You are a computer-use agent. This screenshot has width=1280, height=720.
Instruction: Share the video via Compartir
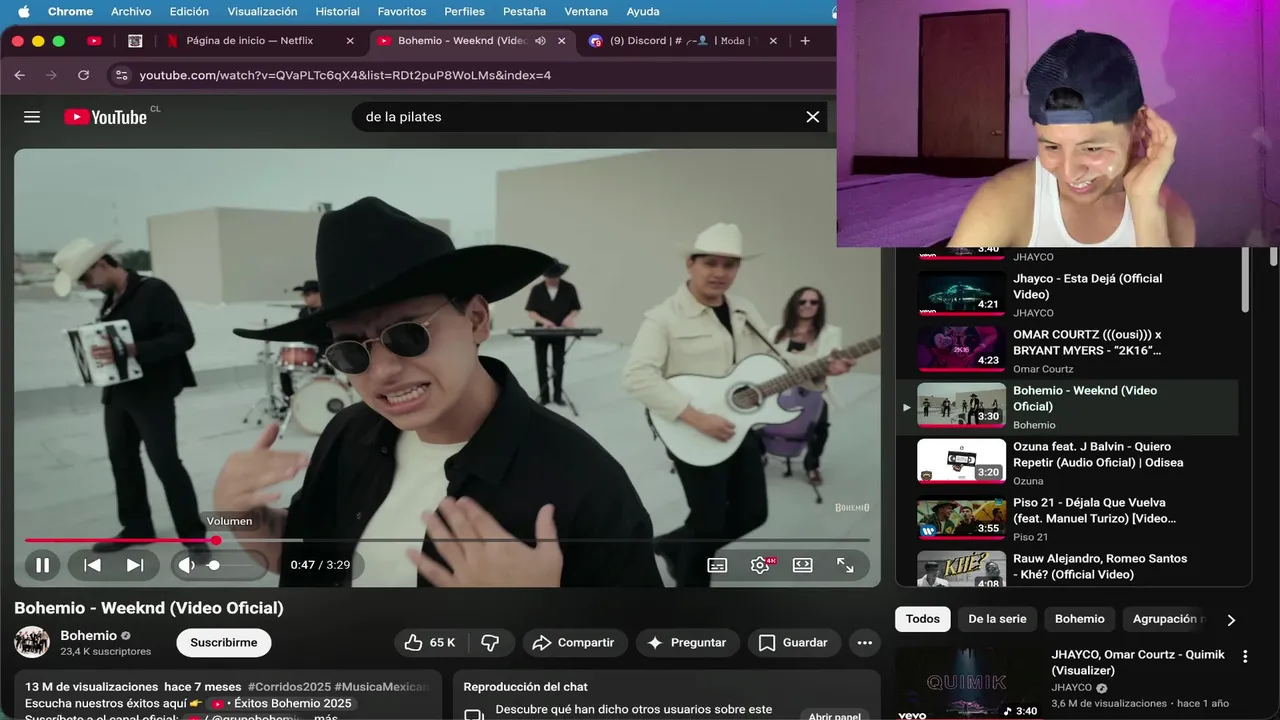tap(574, 643)
